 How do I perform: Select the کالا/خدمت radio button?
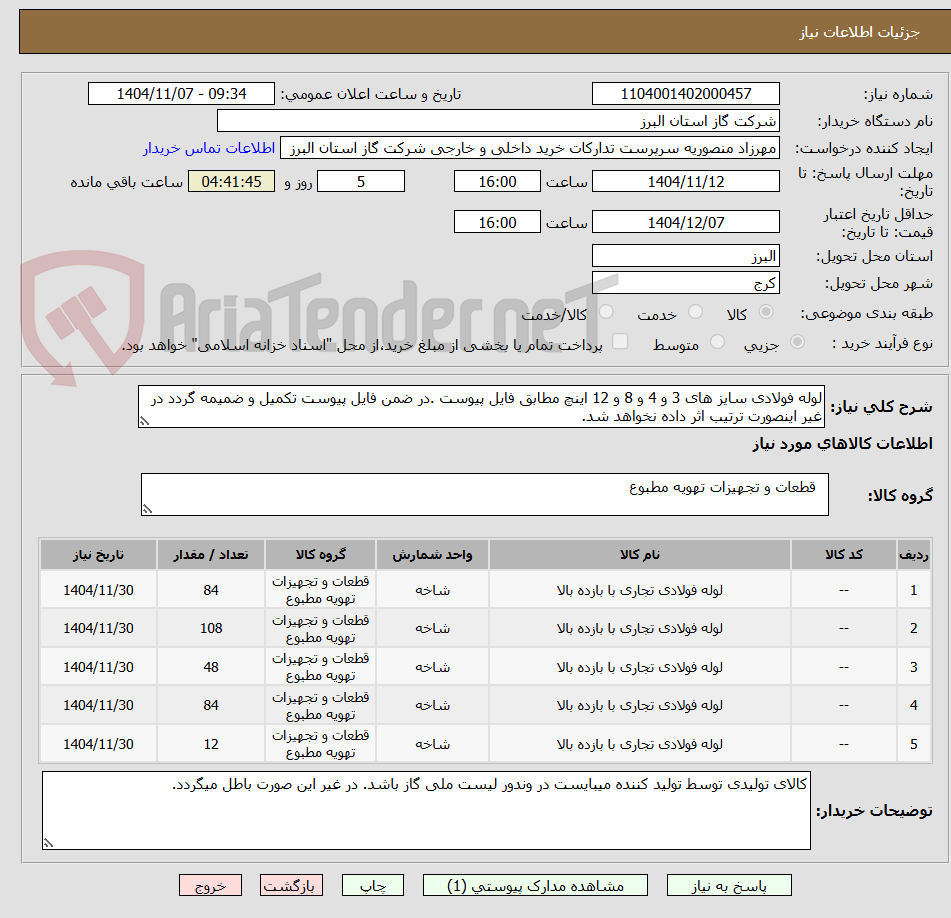pyautogui.click(x=606, y=312)
